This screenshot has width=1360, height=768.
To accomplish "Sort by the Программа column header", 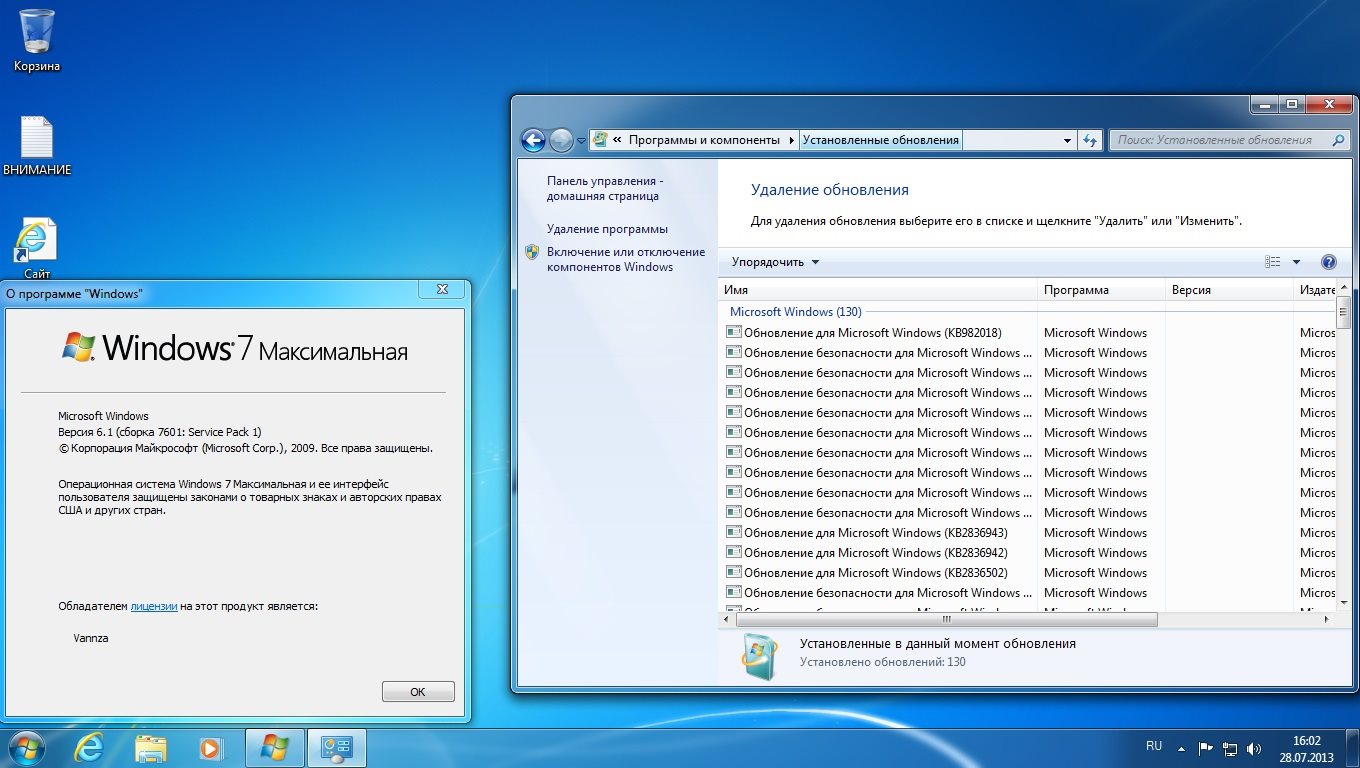I will [1102, 290].
